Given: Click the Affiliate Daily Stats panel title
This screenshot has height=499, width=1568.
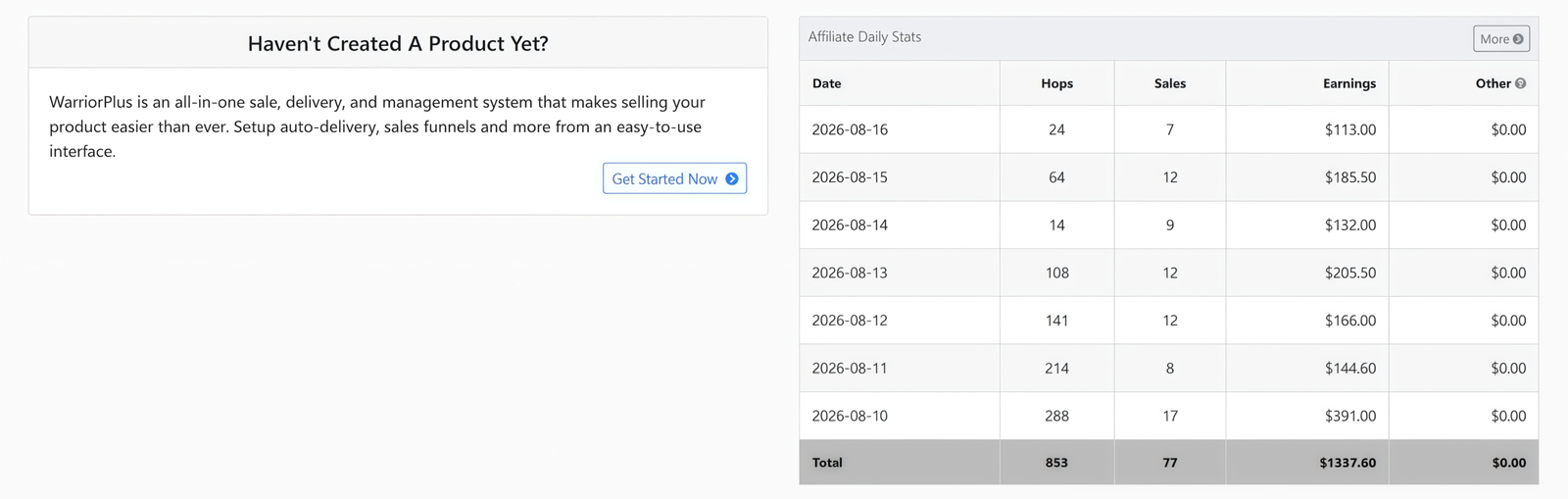Looking at the screenshot, I should point(864,37).
